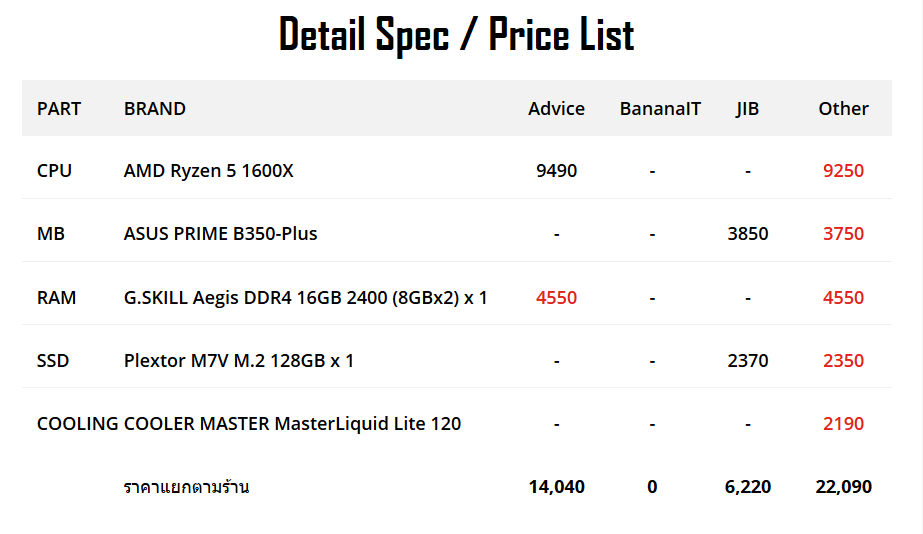Click the Detail Spec / Price List heading
923x534 pixels.
tap(456, 35)
